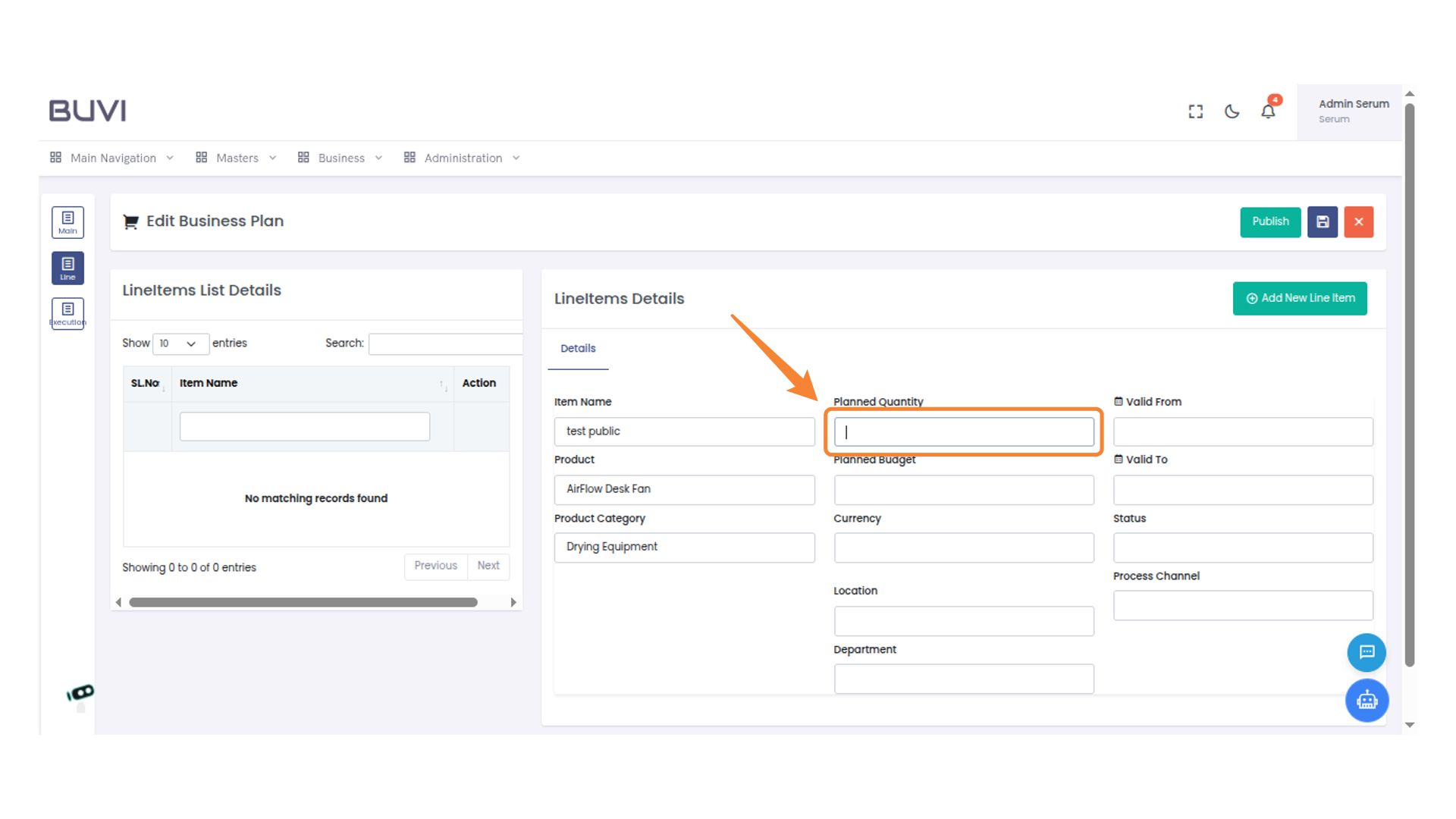Click the horizontal scrollbar under line items table
Image resolution: width=1456 pixels, height=819 pixels.
[303, 602]
